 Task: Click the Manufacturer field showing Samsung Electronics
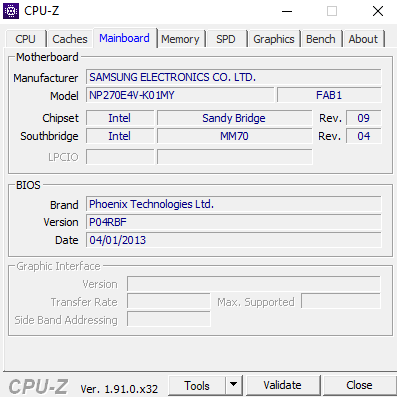click(x=234, y=77)
